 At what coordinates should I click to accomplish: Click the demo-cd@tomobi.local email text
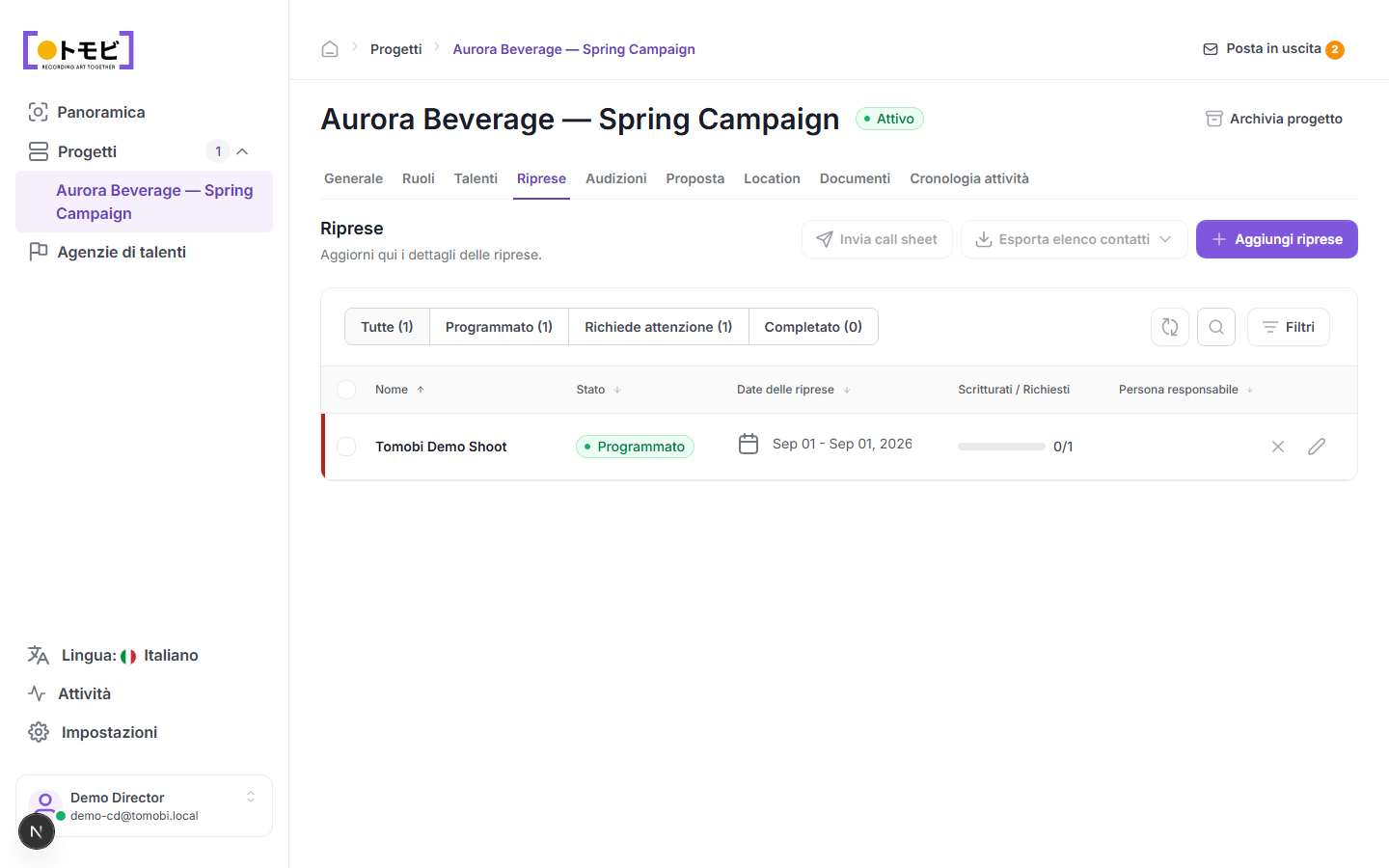[x=134, y=816]
